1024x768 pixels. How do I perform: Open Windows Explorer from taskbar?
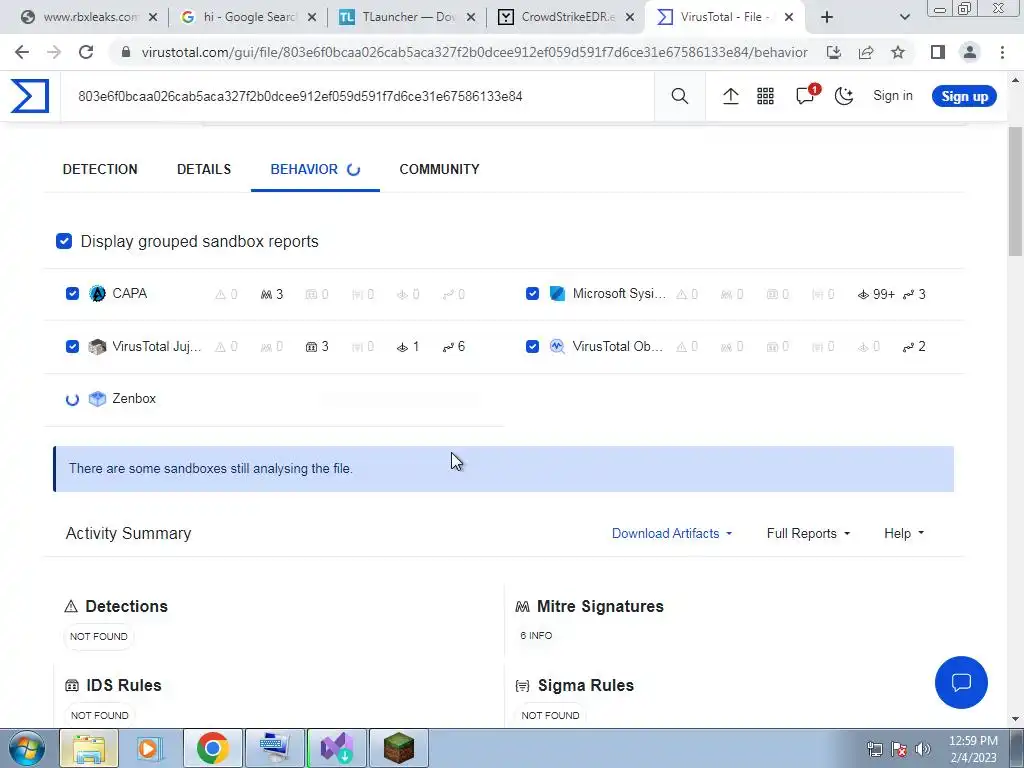point(89,748)
